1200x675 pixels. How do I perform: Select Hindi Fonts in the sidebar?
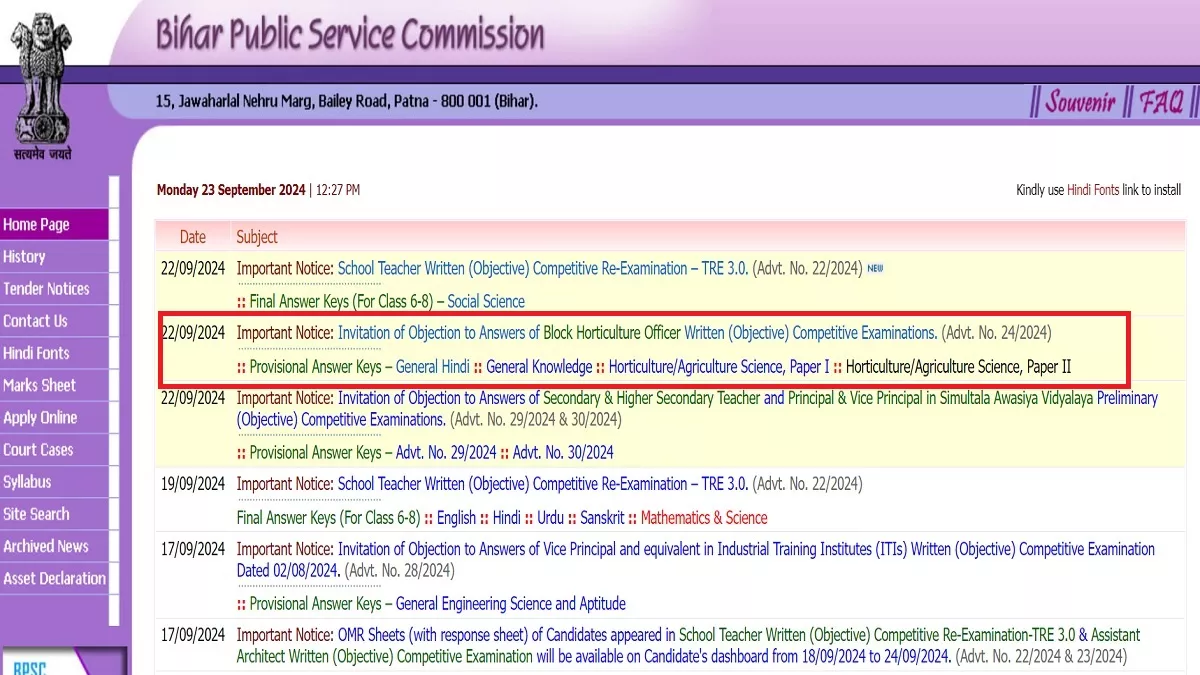[x=54, y=353]
